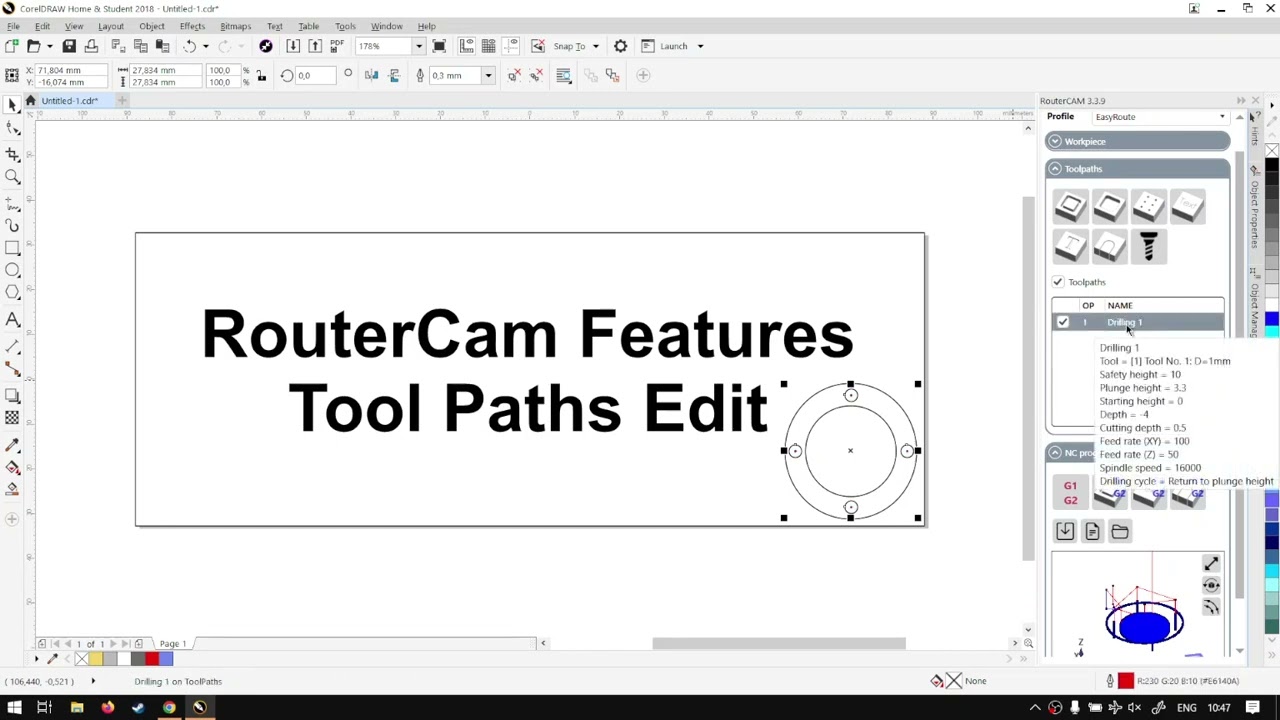Open the Hints docker tab
This screenshot has width=1280, height=720.
point(1254,132)
